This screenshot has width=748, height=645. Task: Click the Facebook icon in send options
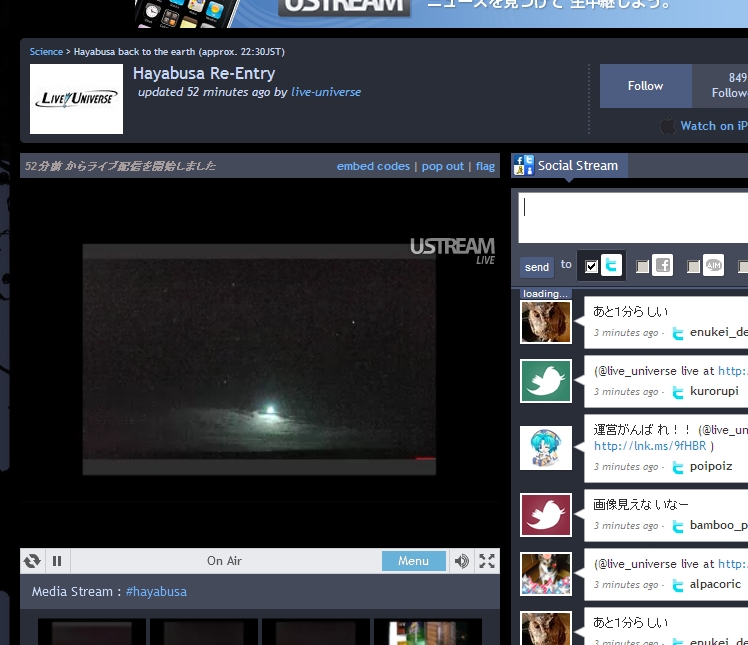coord(663,265)
